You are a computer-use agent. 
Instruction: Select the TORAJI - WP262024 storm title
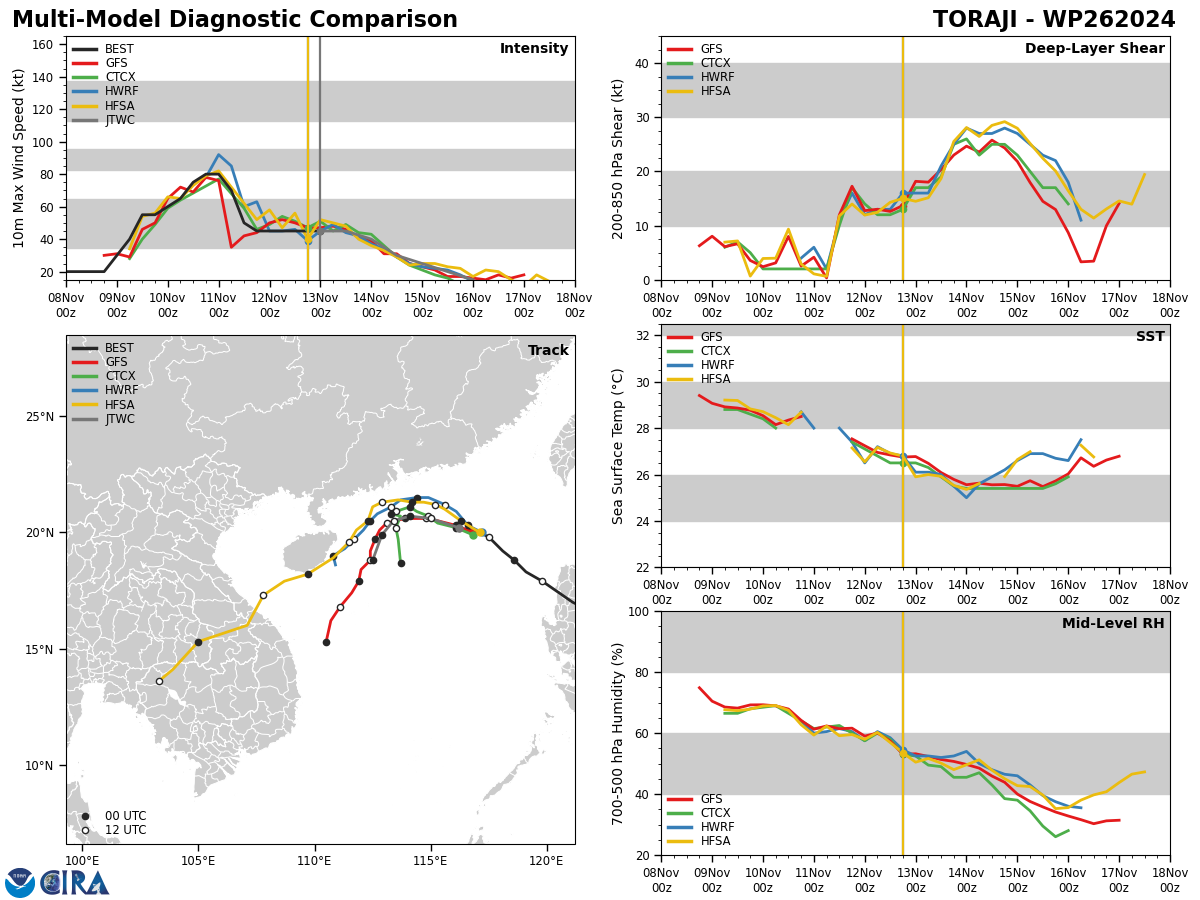click(x=1054, y=20)
